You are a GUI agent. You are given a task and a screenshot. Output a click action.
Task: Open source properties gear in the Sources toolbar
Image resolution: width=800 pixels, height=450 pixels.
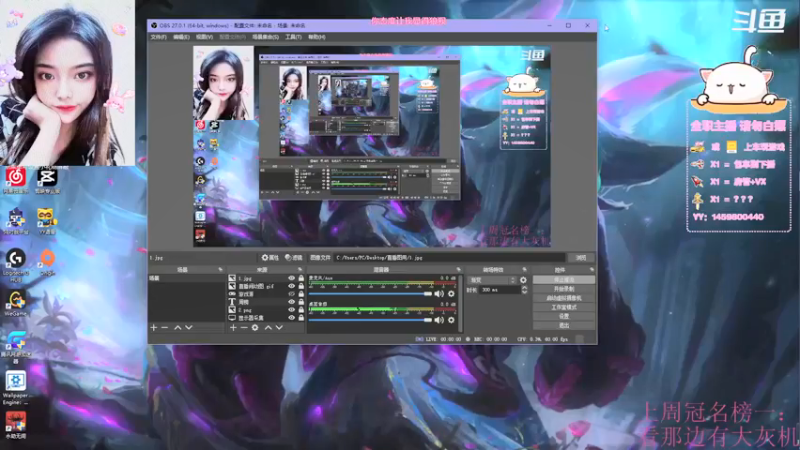coord(255,328)
